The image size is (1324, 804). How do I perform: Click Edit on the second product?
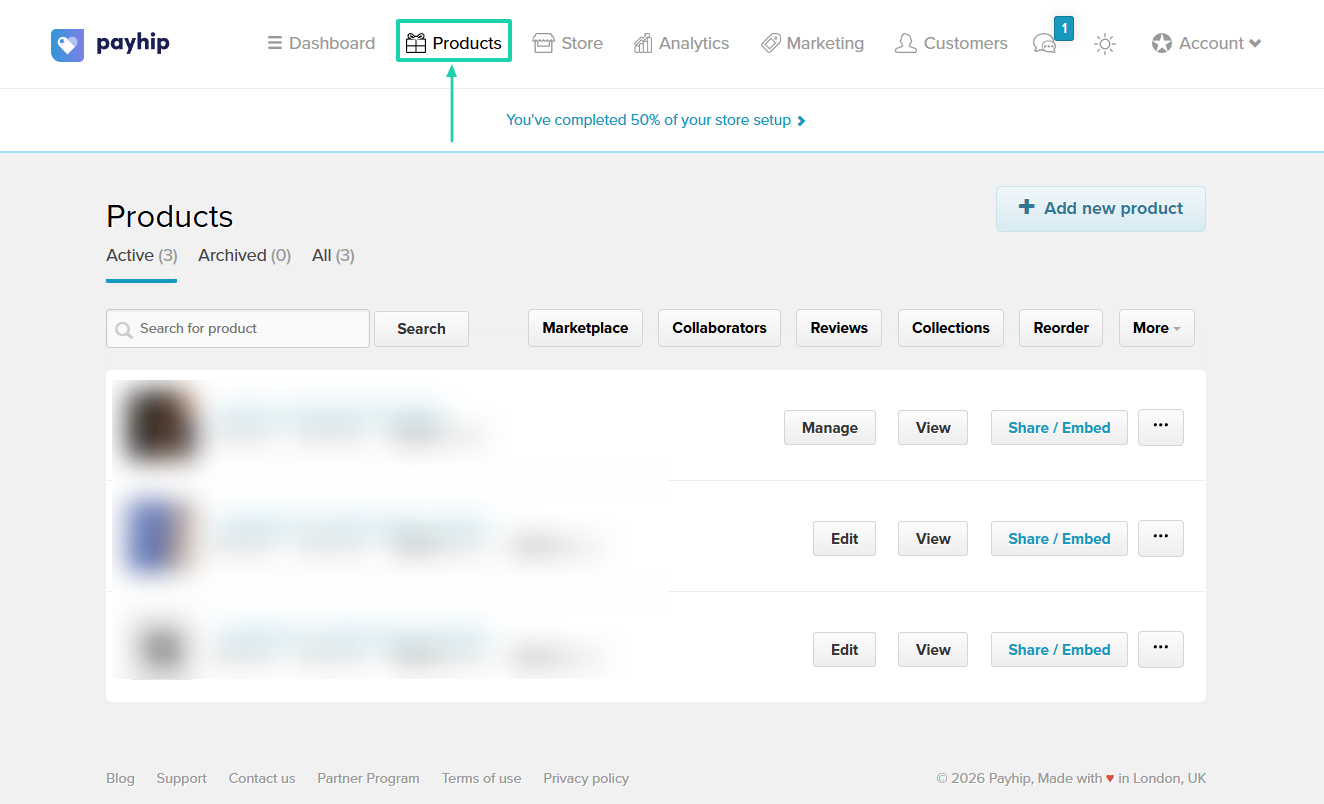[x=844, y=538]
